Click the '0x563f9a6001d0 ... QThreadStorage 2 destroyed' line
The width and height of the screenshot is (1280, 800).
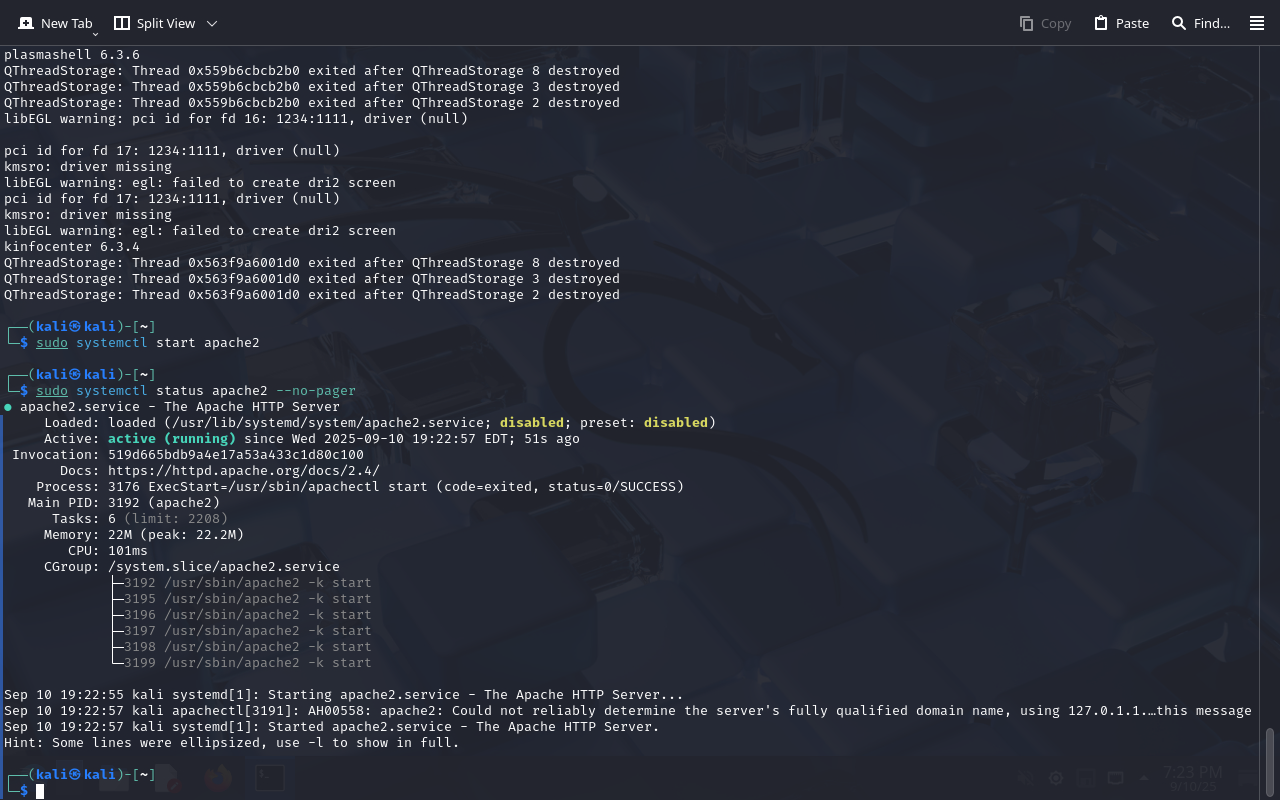click(312, 295)
